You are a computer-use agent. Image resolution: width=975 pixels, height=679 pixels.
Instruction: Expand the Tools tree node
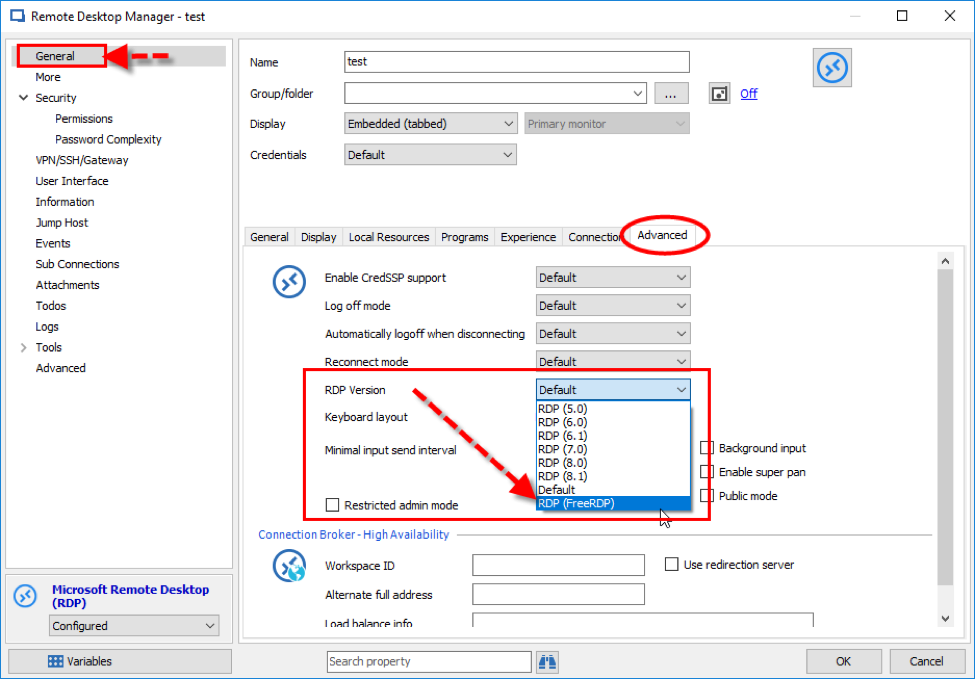coord(24,347)
